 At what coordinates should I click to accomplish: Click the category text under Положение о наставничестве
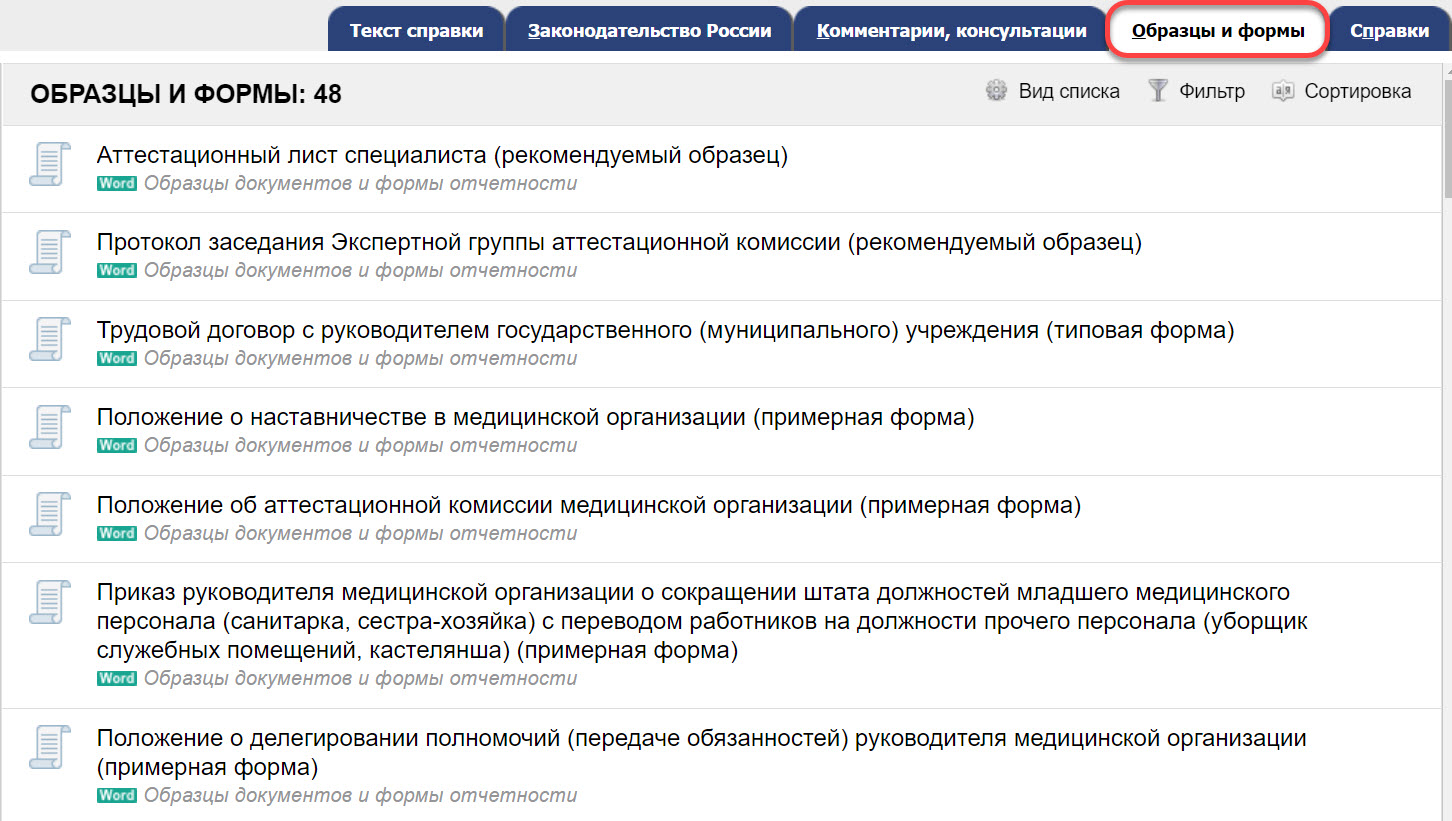(361, 446)
